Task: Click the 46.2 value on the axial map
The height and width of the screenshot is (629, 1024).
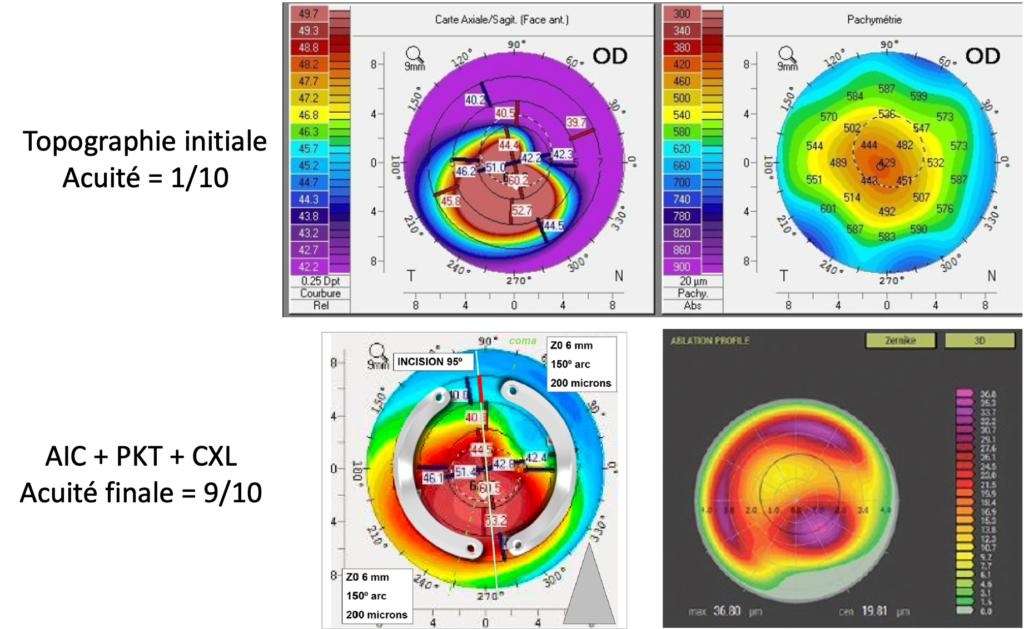Action: click(x=466, y=171)
